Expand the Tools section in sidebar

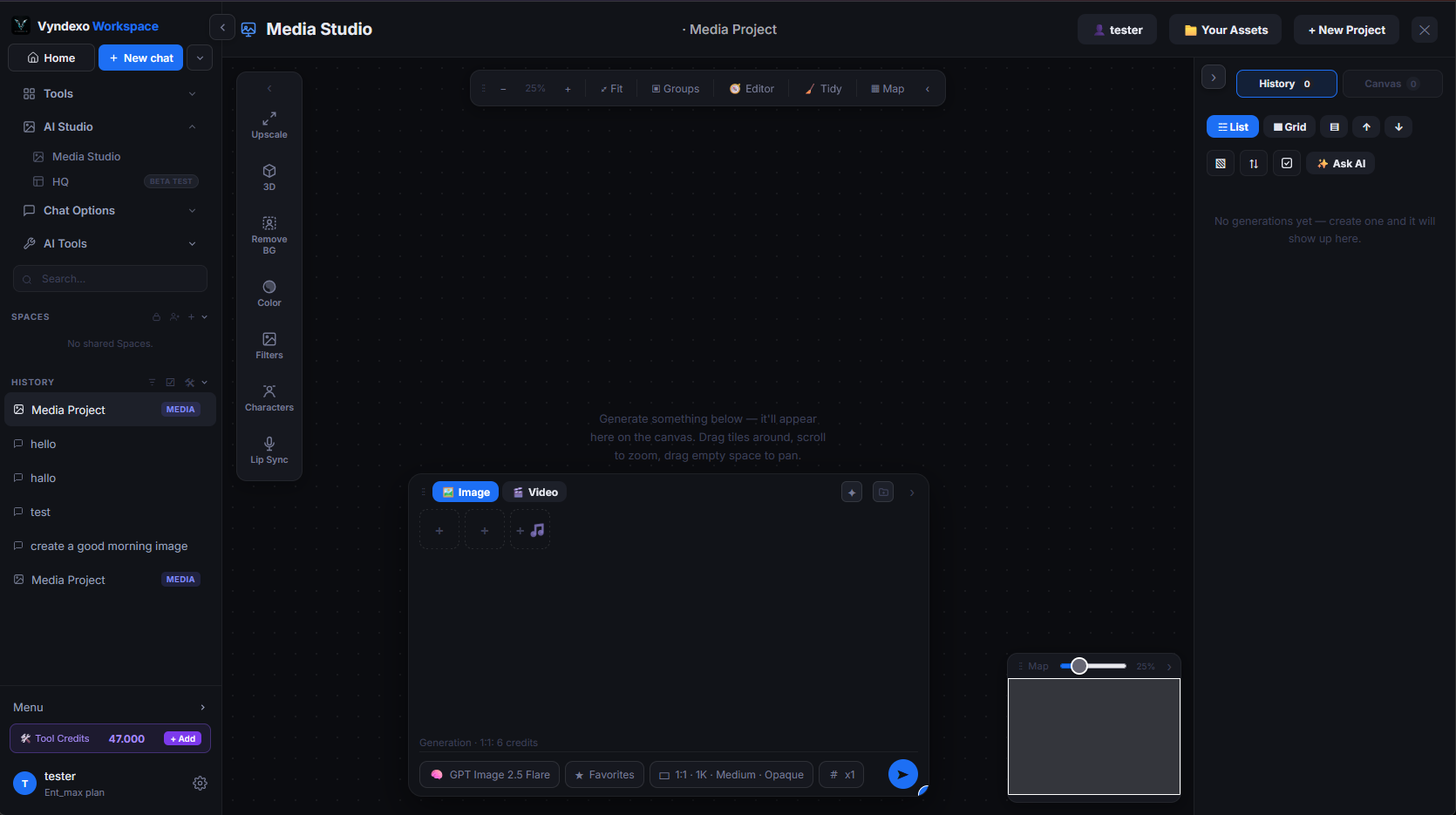point(110,94)
